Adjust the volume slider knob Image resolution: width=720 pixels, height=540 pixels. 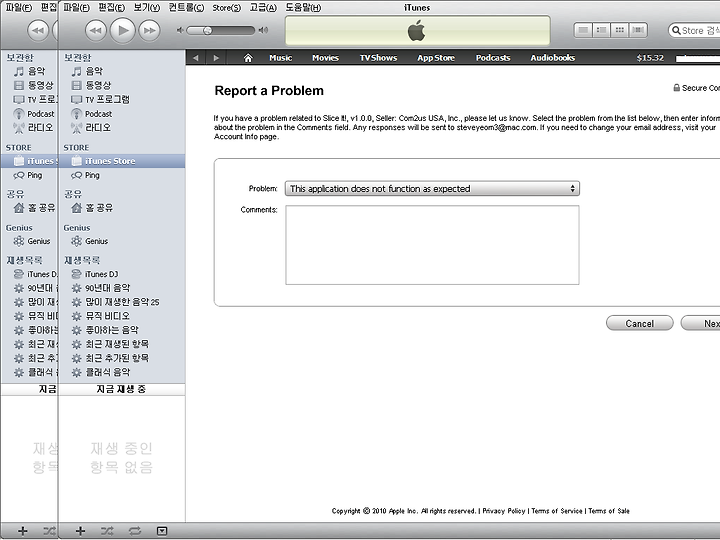208,30
